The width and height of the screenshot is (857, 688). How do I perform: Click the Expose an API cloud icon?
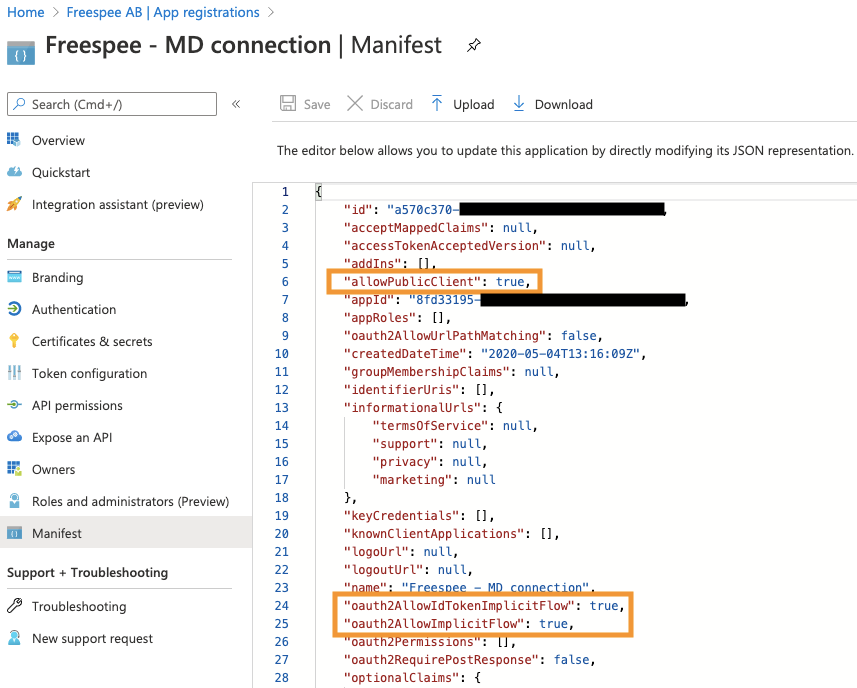[x=14, y=437]
